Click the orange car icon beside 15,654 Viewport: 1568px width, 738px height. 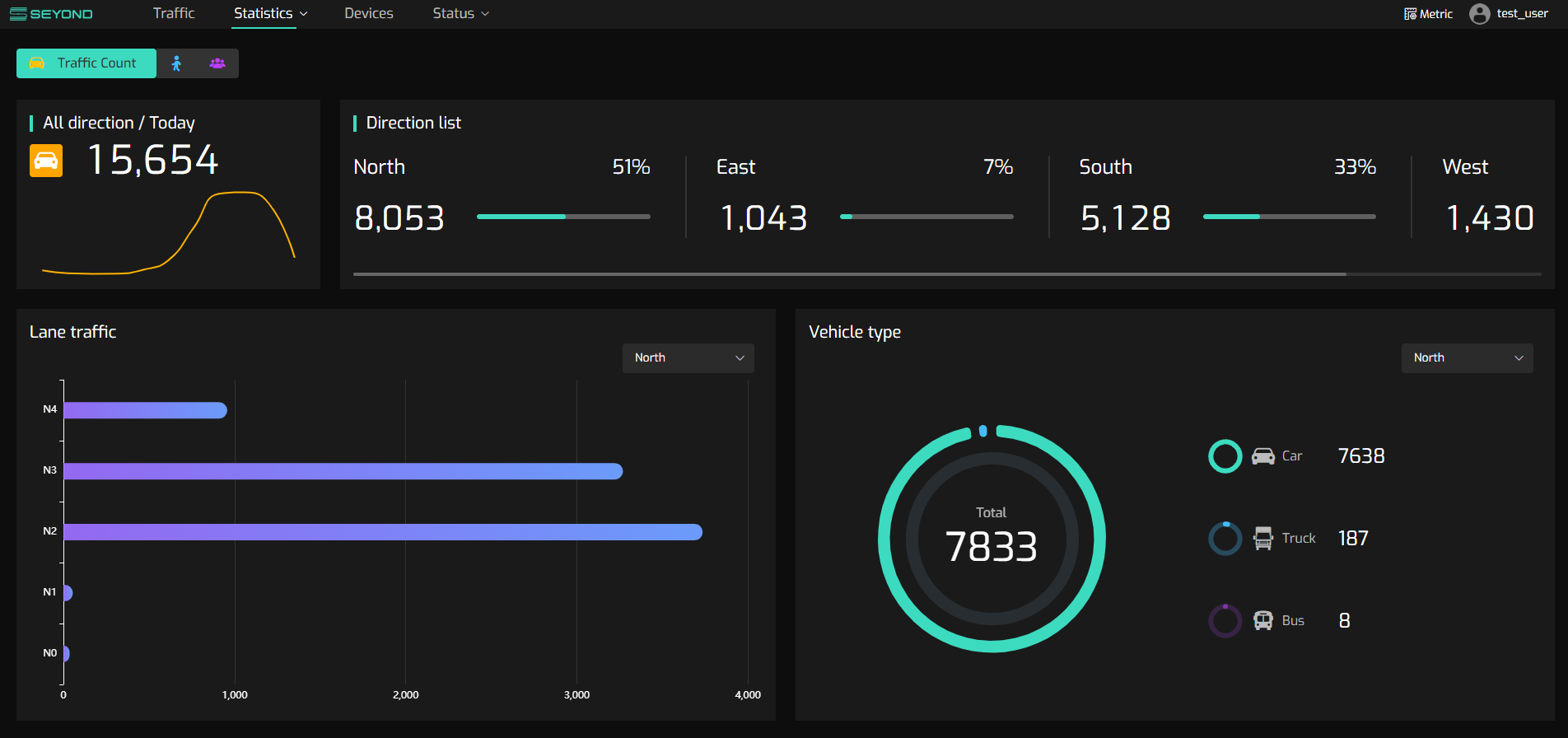(46, 160)
